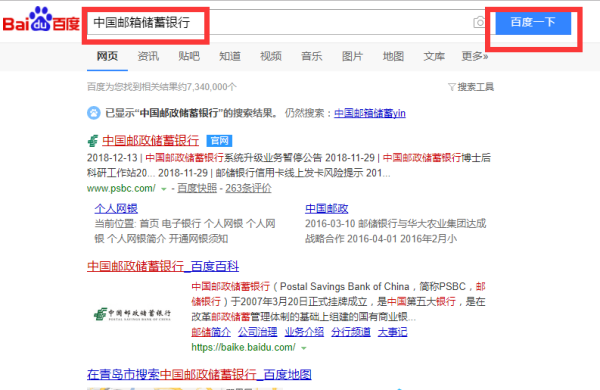Open the 邮储简介 link

pyautogui.click(x=211, y=332)
